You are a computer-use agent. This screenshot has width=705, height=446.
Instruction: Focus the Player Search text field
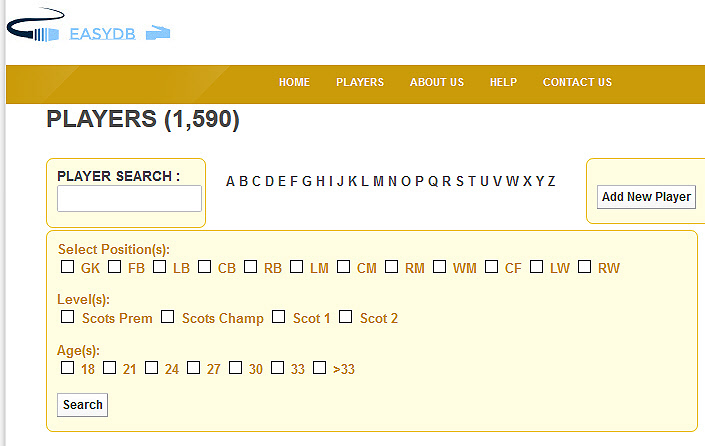129,198
